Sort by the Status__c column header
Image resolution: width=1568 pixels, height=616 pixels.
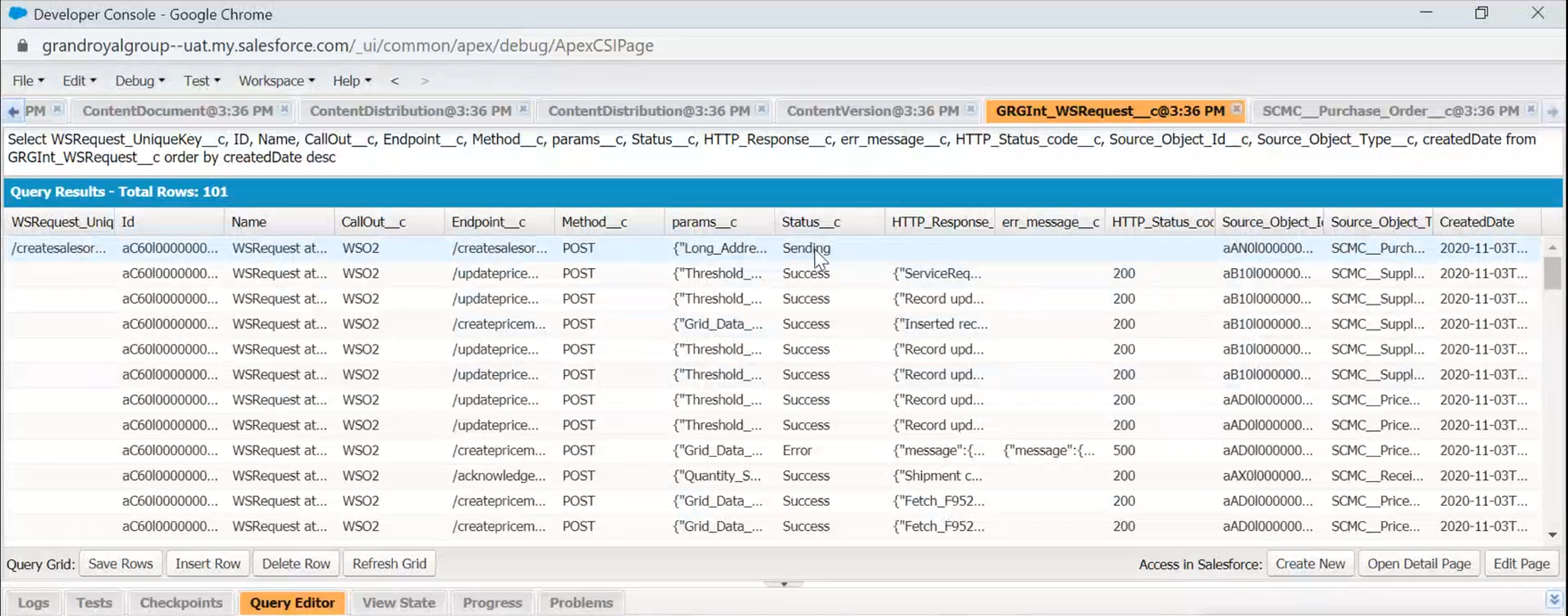[x=829, y=222]
